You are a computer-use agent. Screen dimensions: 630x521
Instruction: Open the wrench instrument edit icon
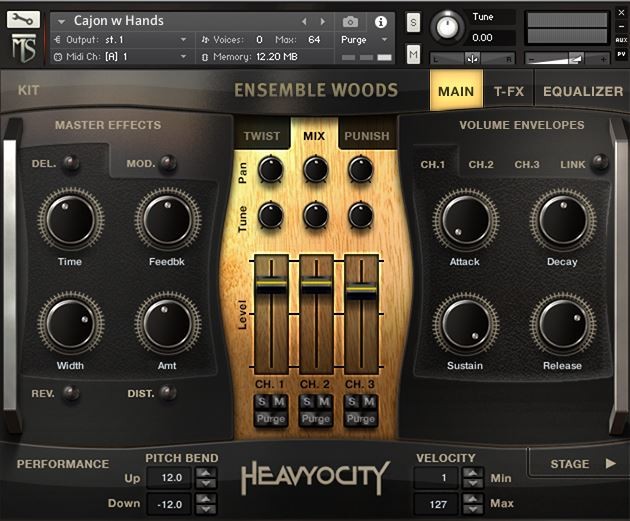tap(23, 19)
